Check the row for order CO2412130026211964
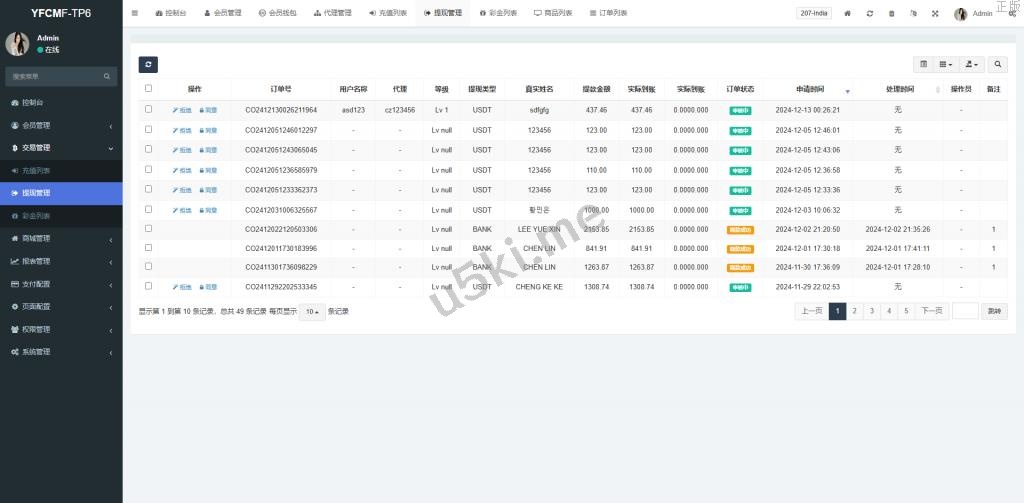Screen dimensions: 1024x503 click(x=149, y=109)
